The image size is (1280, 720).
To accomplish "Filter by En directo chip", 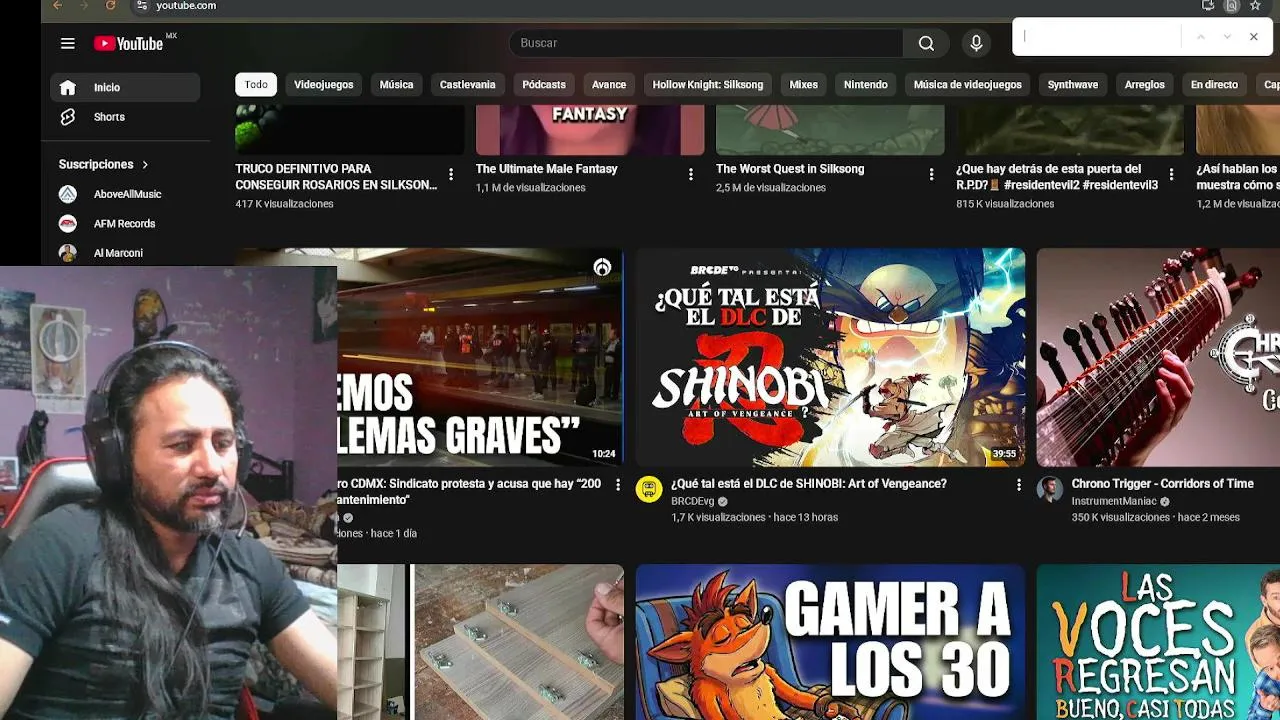I will (x=1214, y=85).
